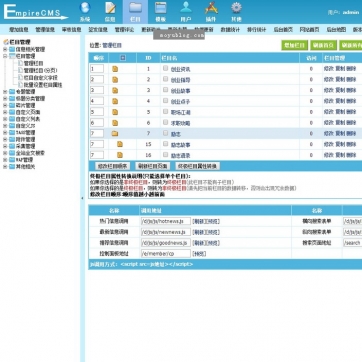Open the 系统 (System) globe icon

coord(85,8)
